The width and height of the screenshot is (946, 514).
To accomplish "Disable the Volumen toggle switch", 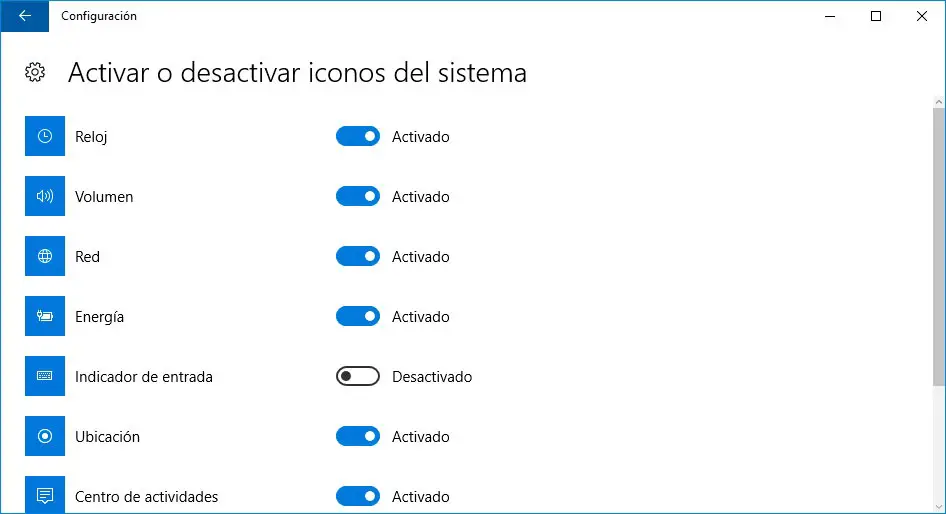I will pyautogui.click(x=358, y=197).
